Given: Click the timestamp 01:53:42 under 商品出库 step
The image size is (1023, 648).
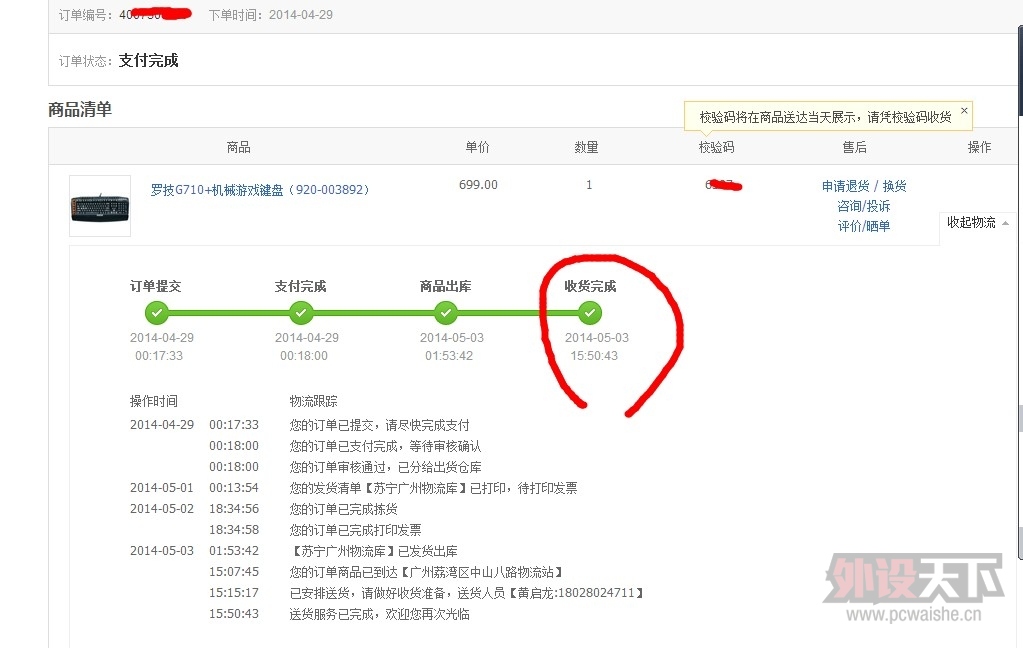Looking at the screenshot, I should click(450, 356).
